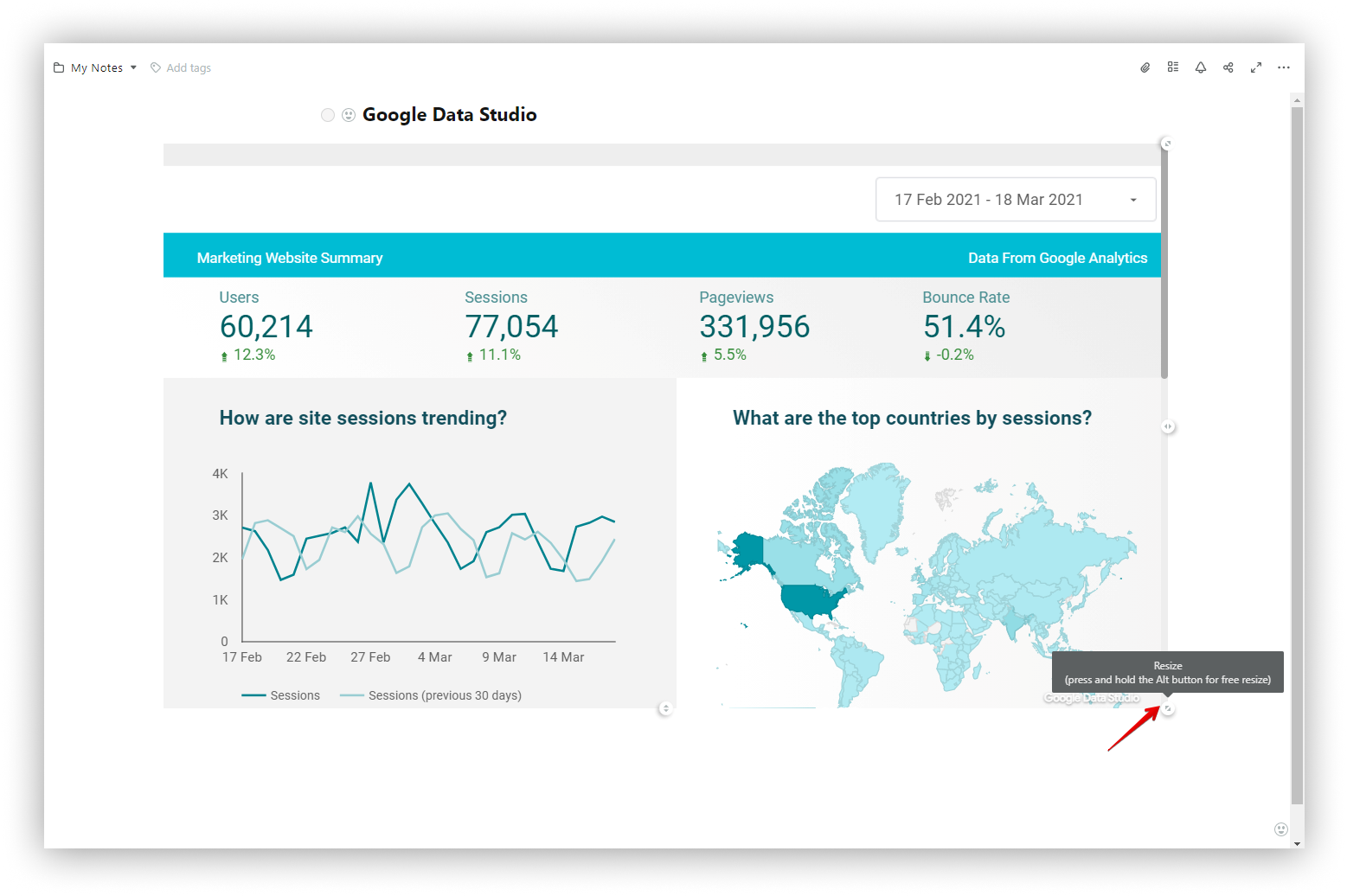This screenshot has height=896, width=1347.
Task: Click the 17 Feb axis label
Action: pyautogui.click(x=242, y=657)
